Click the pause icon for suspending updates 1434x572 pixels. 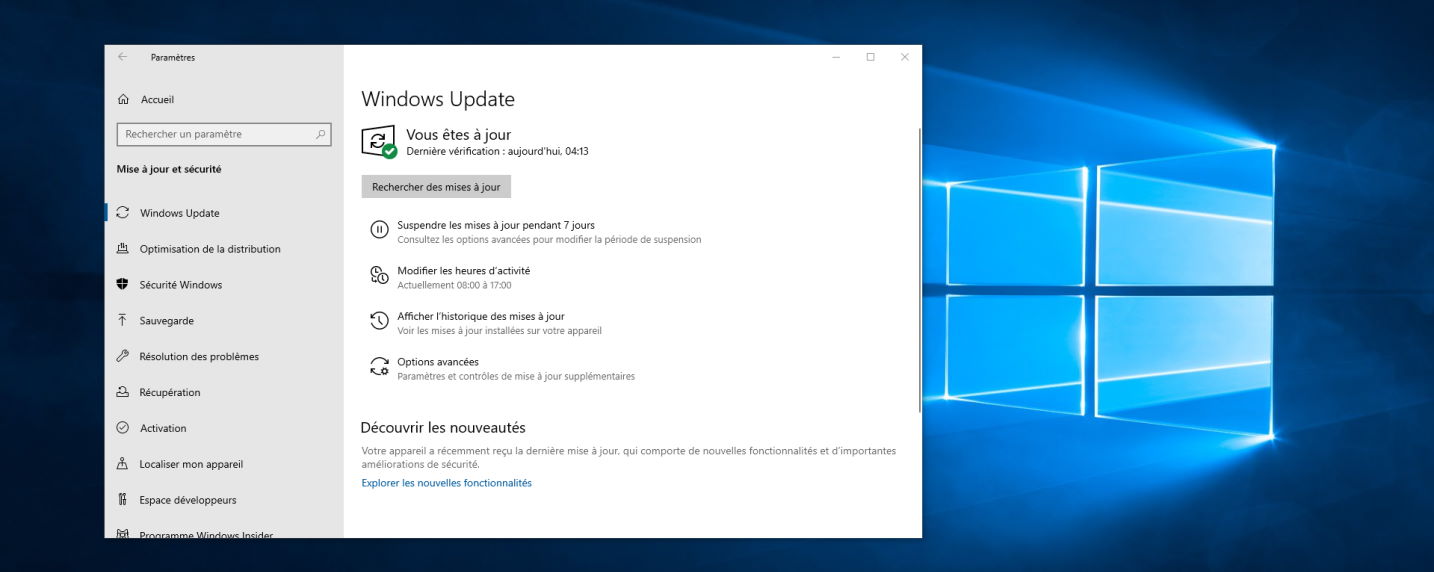coord(379,230)
